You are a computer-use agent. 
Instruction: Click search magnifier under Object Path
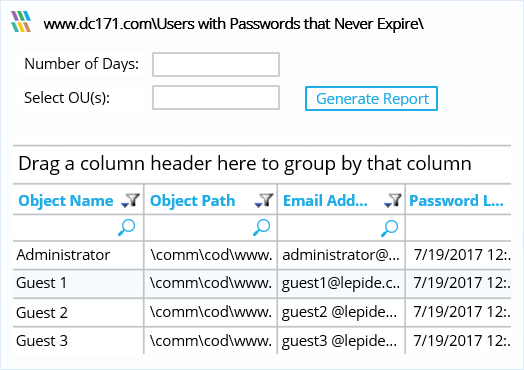coord(261,228)
